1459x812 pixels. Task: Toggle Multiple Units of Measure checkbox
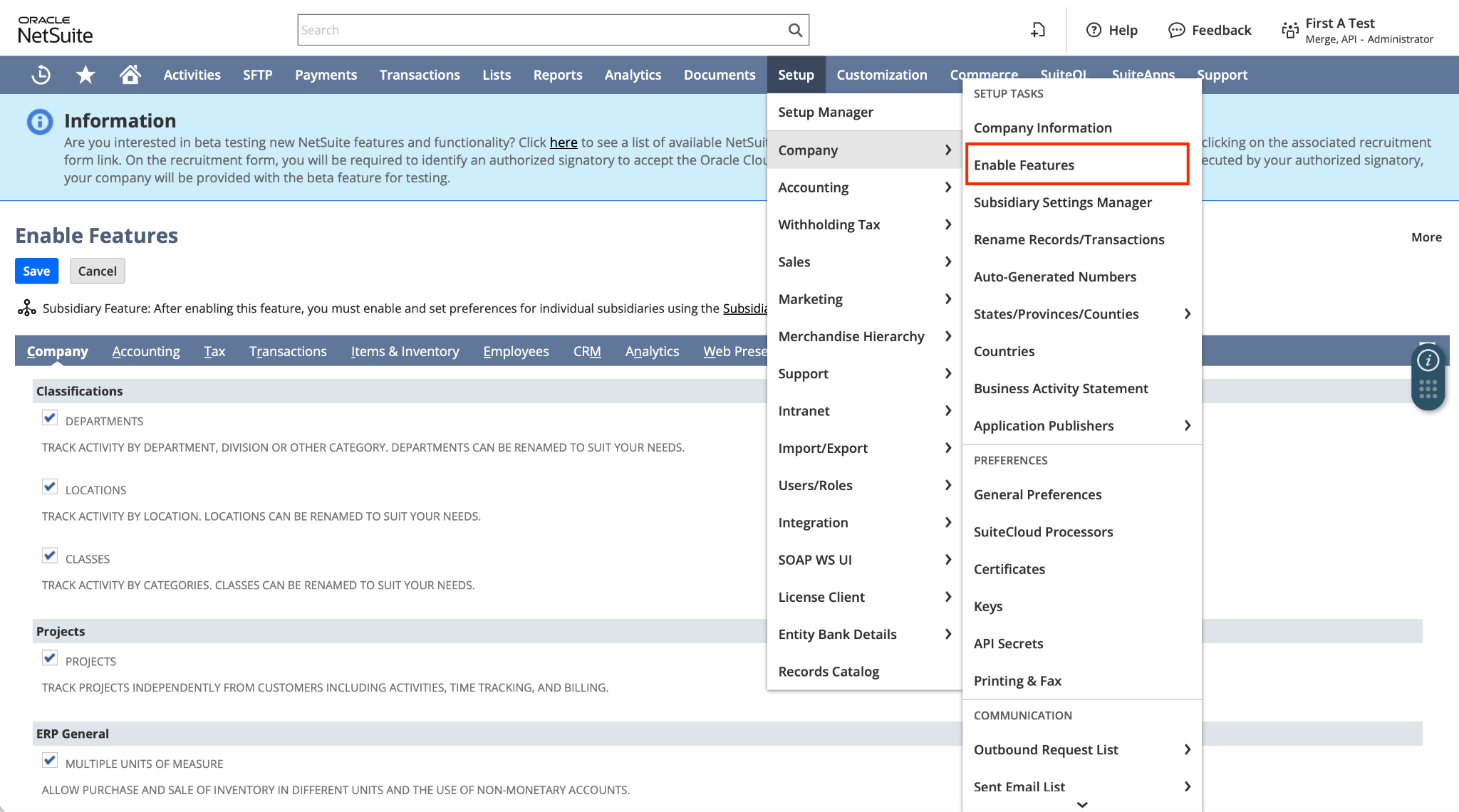[x=50, y=761]
